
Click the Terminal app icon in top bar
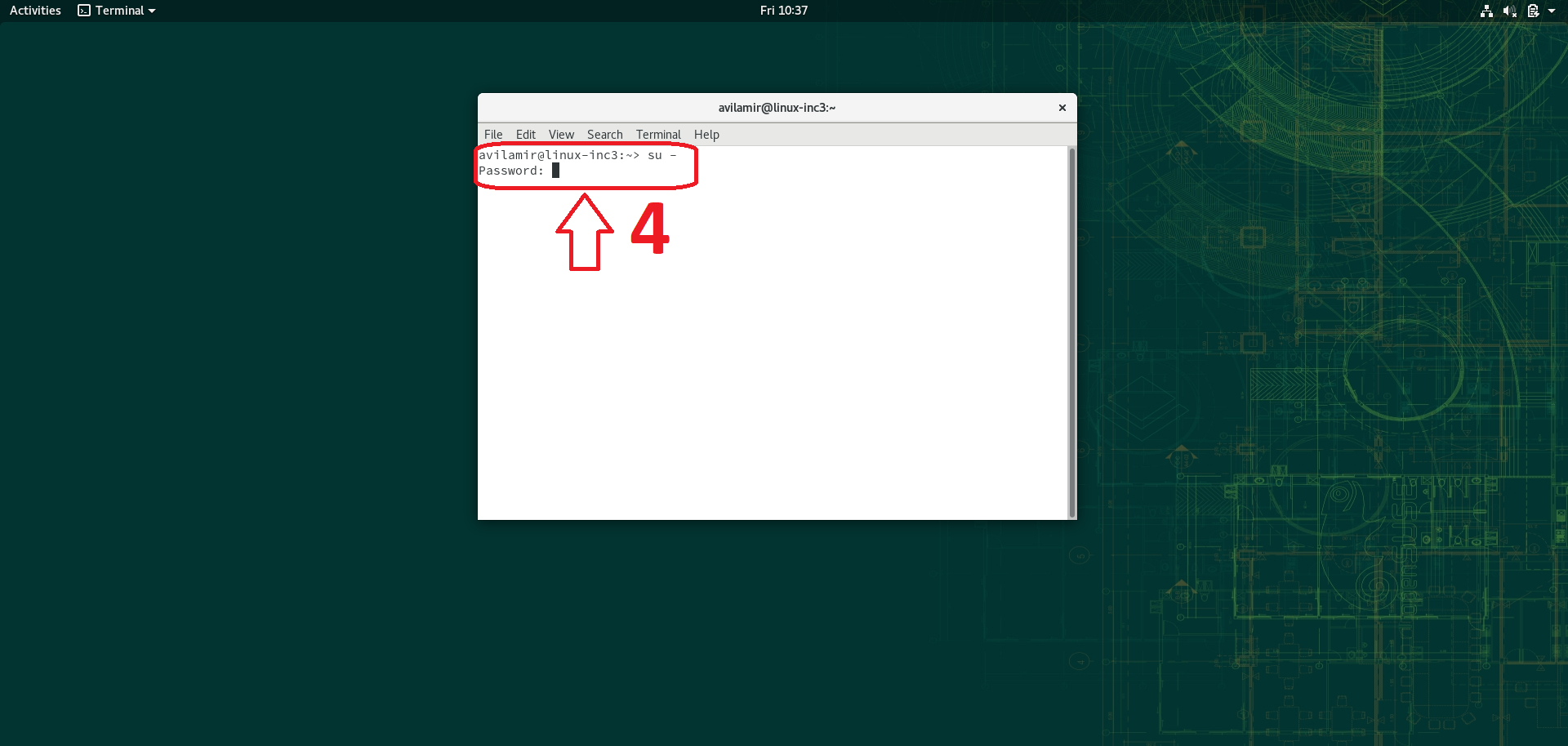[x=84, y=11]
